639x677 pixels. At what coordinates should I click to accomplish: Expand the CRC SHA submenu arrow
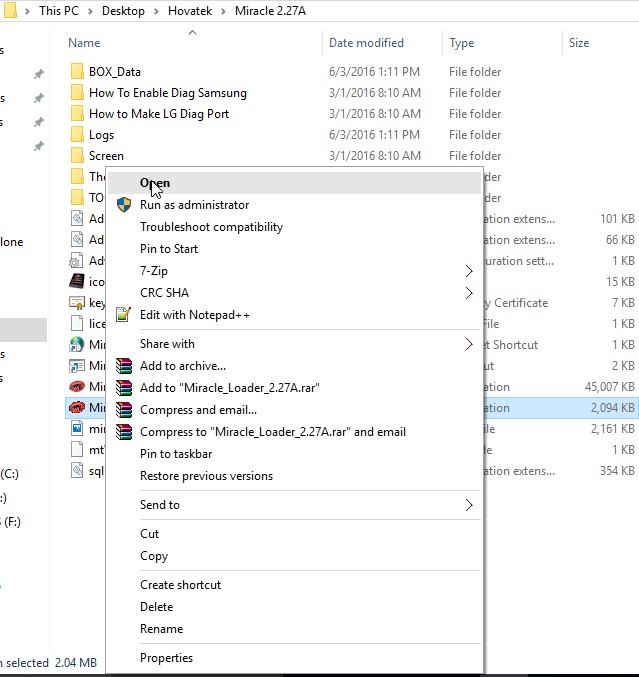[x=469, y=293]
